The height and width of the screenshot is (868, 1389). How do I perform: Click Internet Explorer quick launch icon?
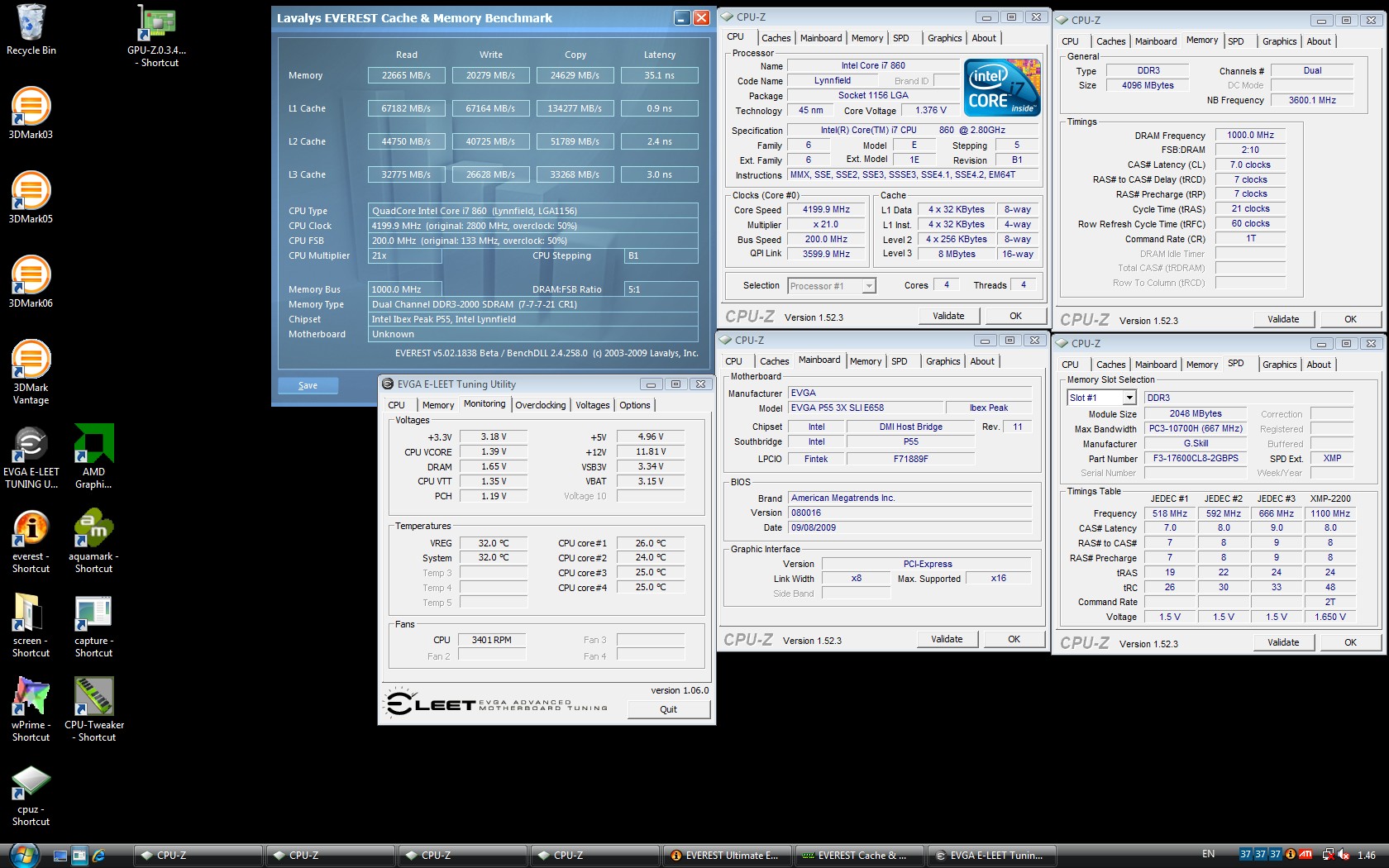tap(99, 856)
